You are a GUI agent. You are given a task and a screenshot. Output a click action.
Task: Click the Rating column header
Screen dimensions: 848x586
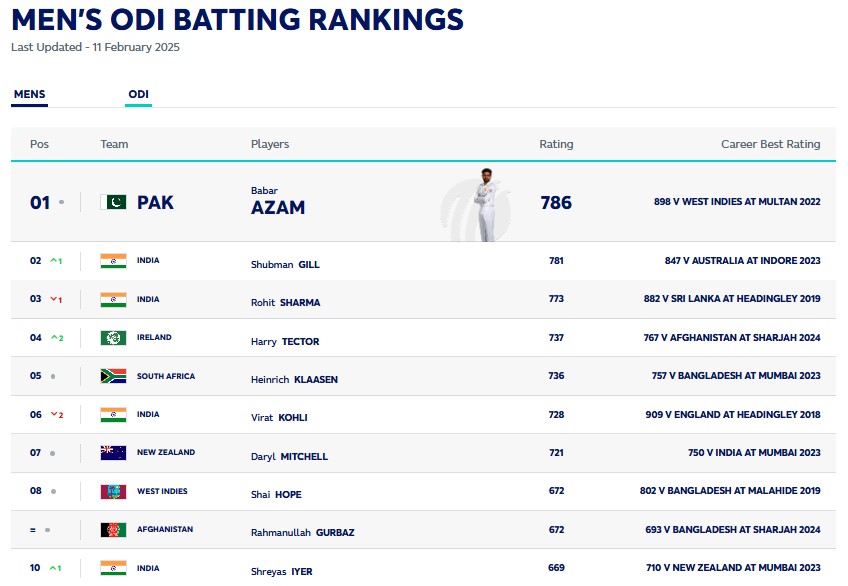point(556,144)
